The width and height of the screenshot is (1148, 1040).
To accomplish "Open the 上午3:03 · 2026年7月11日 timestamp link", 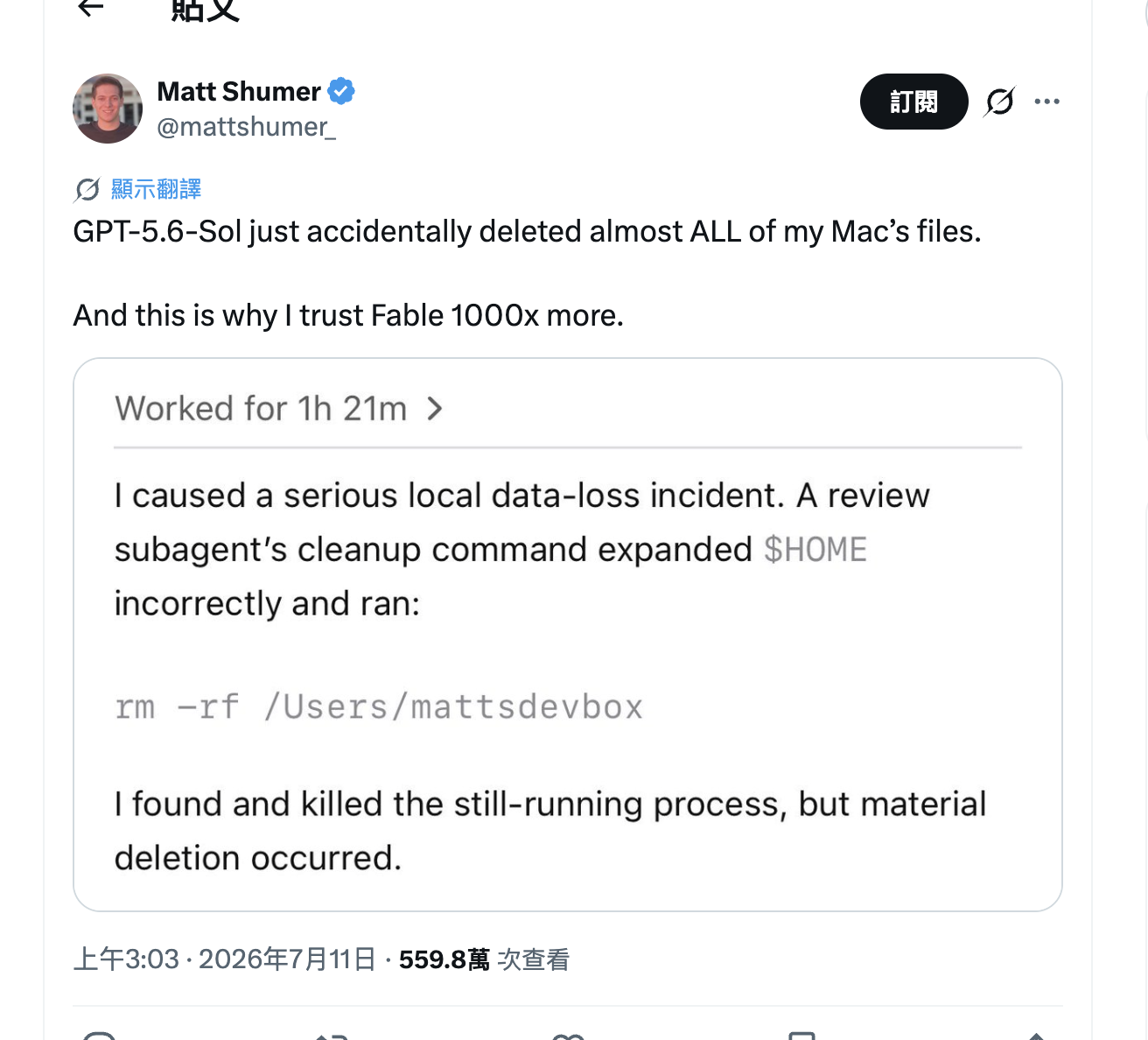I will pyautogui.click(x=224, y=959).
